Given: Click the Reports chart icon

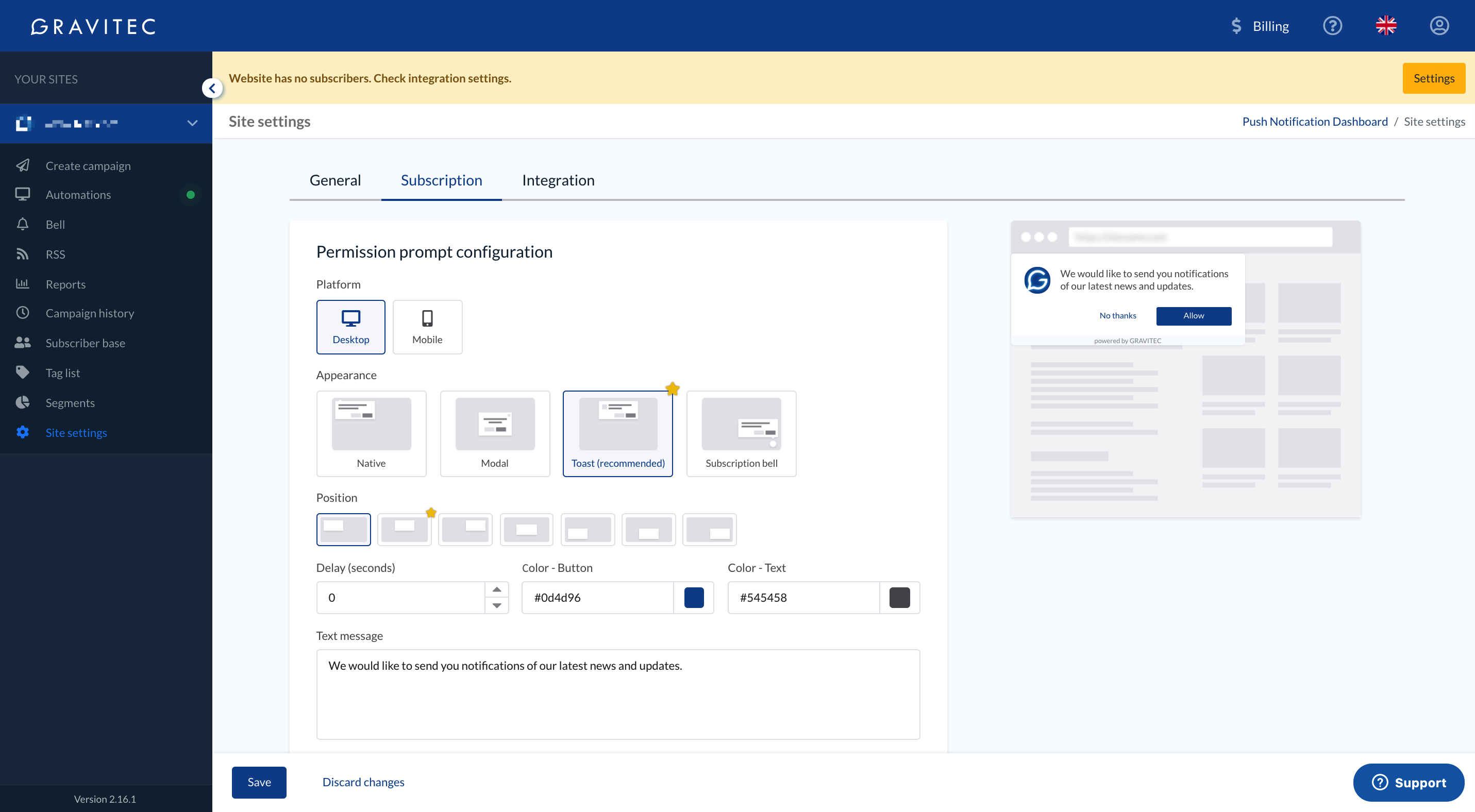Looking at the screenshot, I should point(22,284).
